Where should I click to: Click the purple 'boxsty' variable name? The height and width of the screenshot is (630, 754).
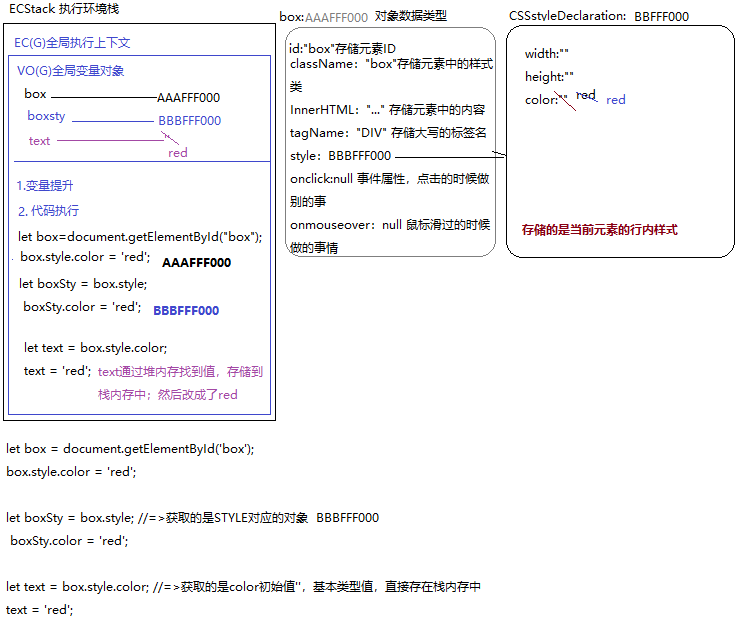click(x=46, y=116)
